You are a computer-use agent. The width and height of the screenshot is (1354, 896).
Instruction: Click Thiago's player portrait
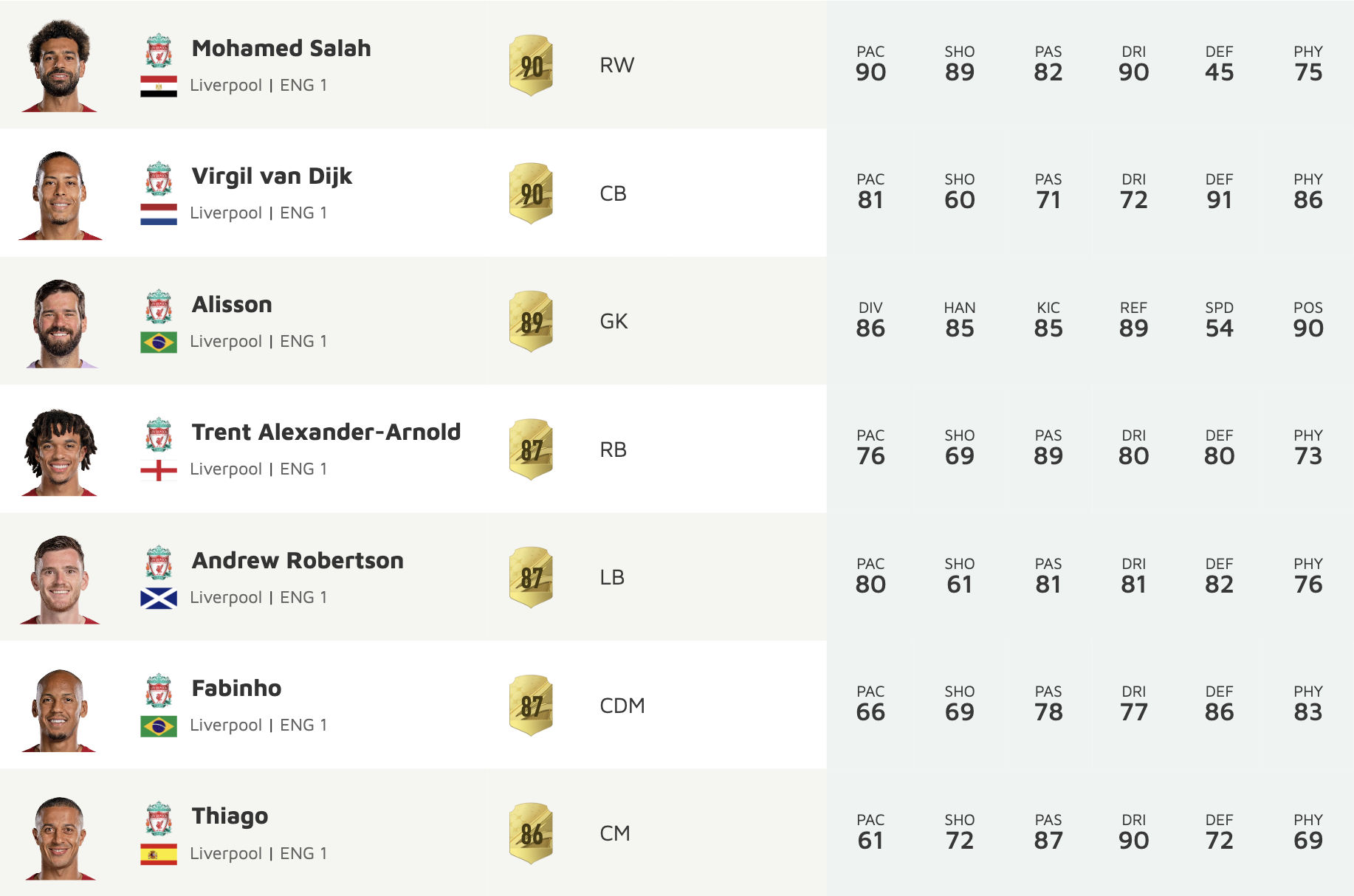click(60, 838)
